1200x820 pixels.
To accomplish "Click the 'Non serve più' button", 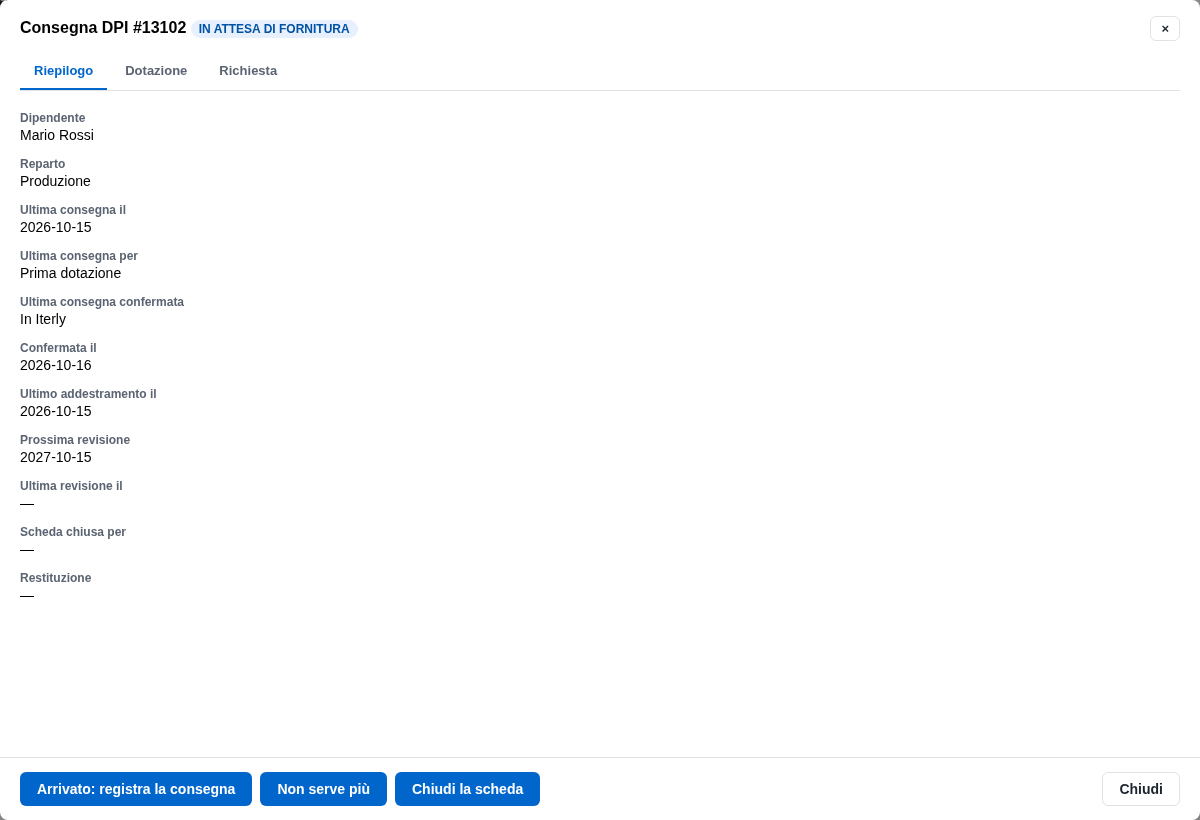I will 323,789.
